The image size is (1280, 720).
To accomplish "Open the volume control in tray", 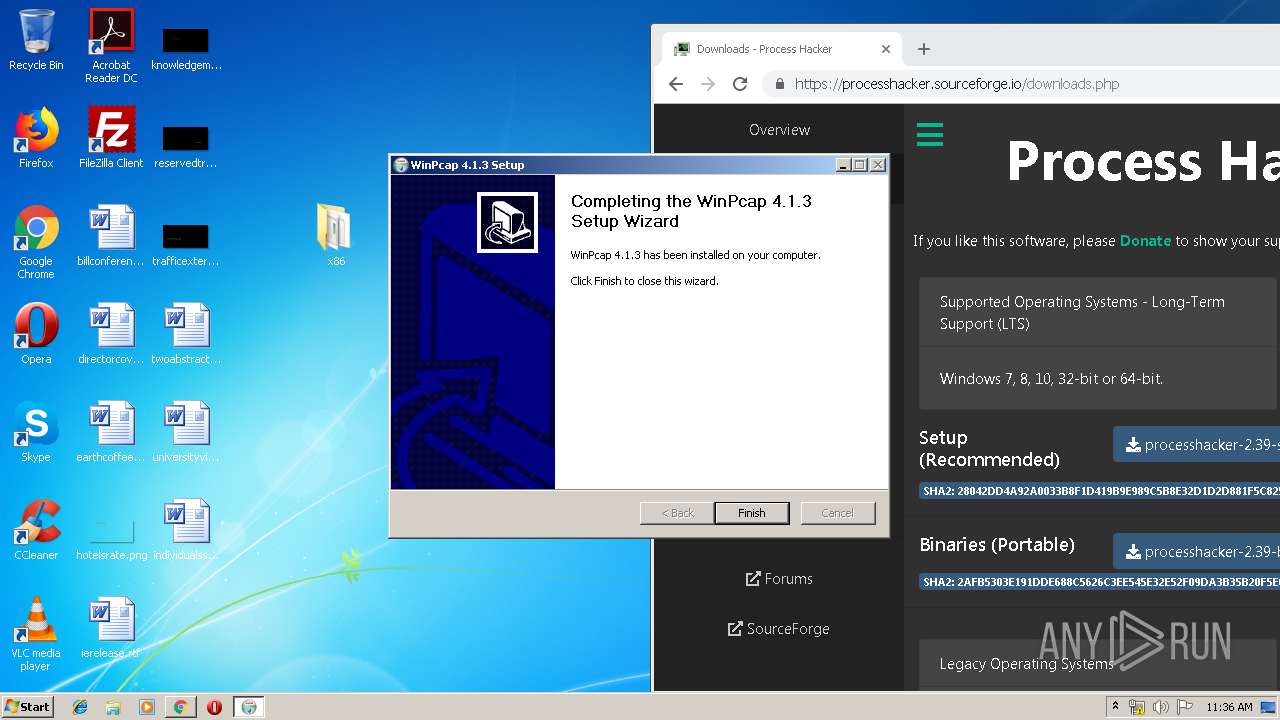I will [1161, 707].
